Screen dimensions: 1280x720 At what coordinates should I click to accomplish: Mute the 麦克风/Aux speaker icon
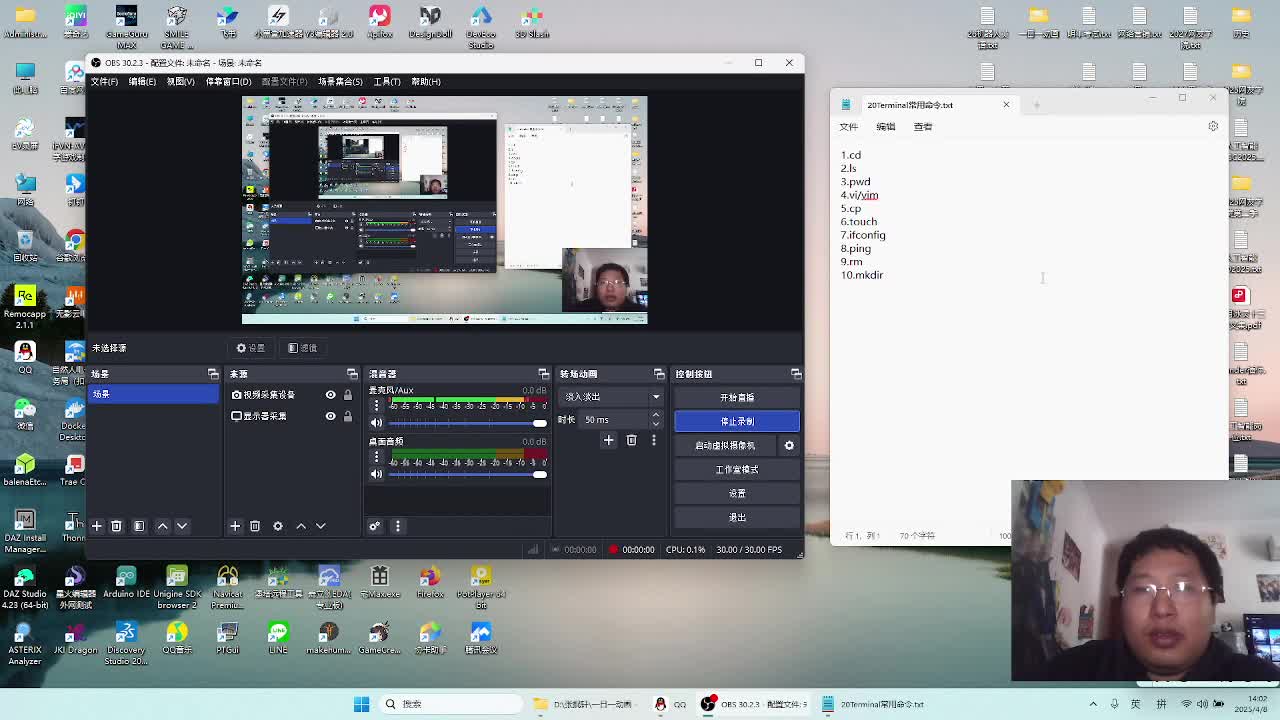[x=377, y=423]
